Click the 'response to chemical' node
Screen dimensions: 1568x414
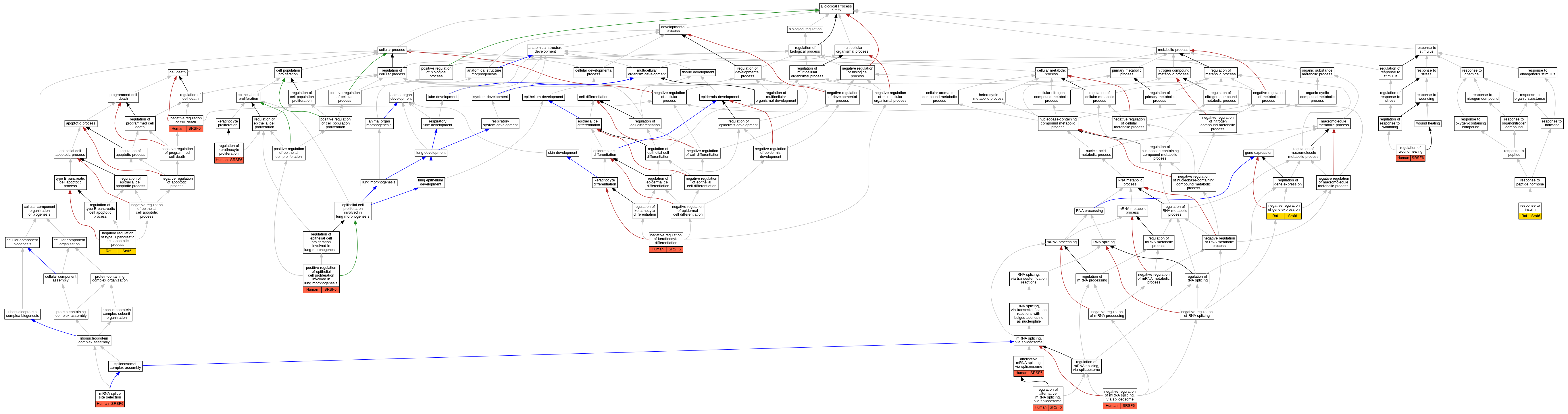[1472, 72]
